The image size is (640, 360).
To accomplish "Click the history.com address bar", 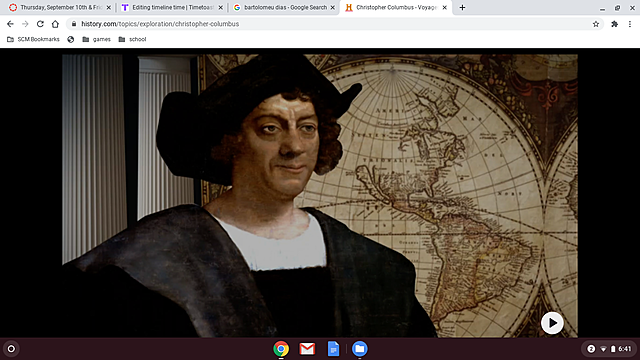I will coord(335,24).
